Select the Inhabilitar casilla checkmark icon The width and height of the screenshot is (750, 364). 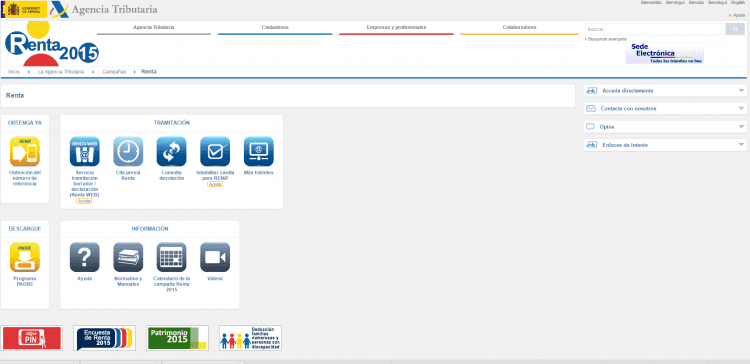point(215,152)
